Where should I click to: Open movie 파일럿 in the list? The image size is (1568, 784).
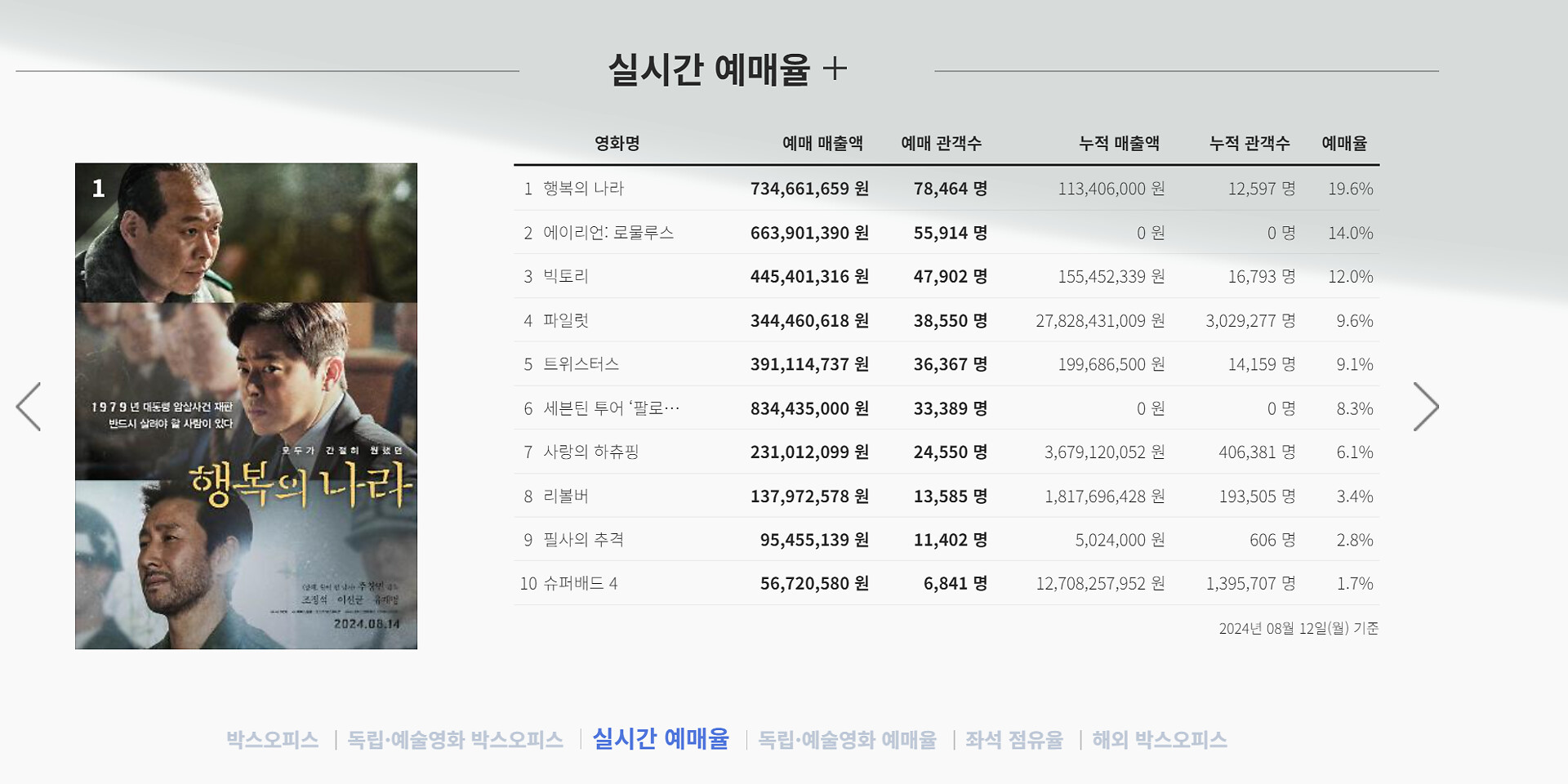click(566, 321)
